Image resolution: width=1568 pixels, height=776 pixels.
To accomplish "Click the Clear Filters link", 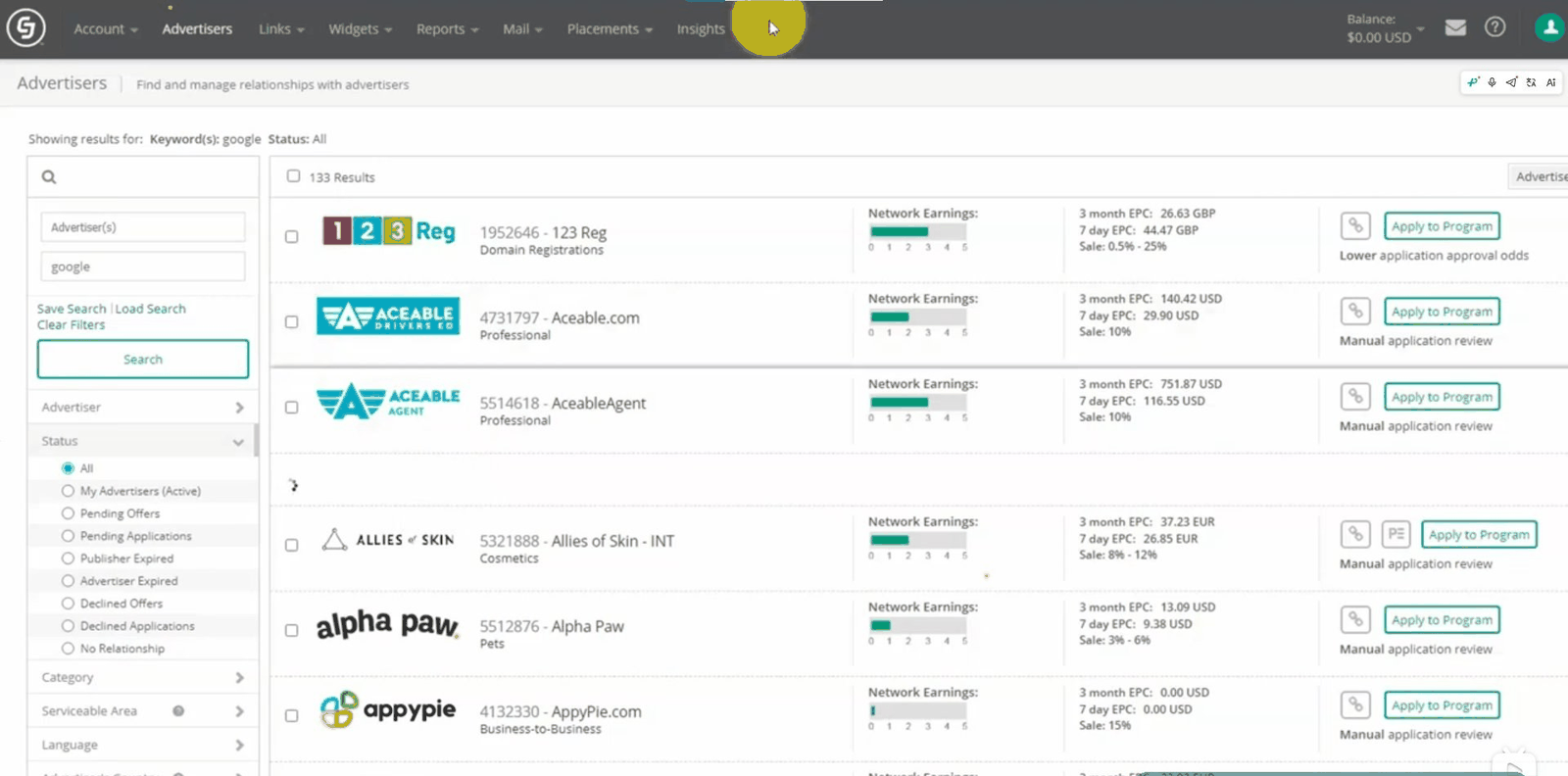I will pos(71,325).
